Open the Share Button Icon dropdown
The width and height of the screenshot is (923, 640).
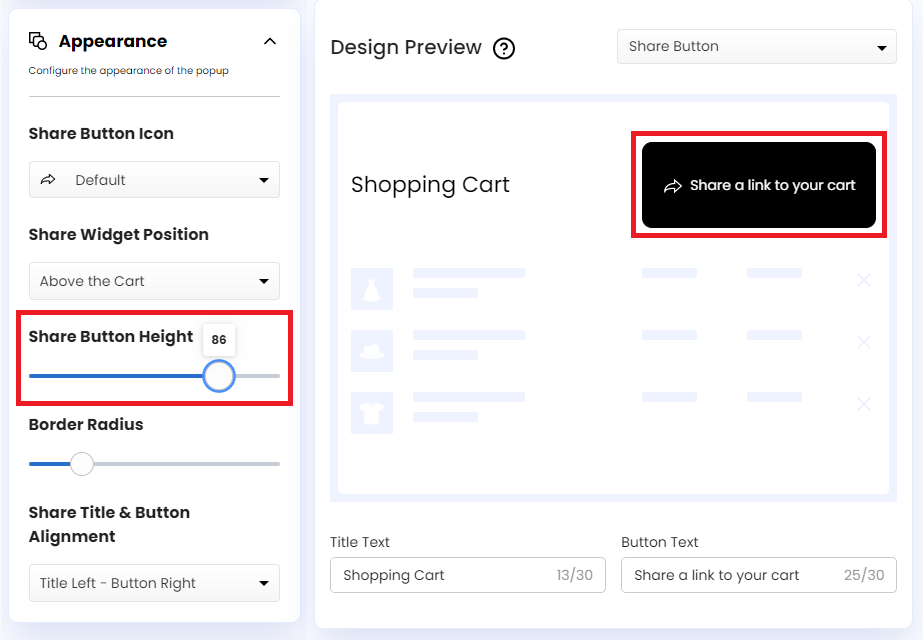(x=154, y=179)
